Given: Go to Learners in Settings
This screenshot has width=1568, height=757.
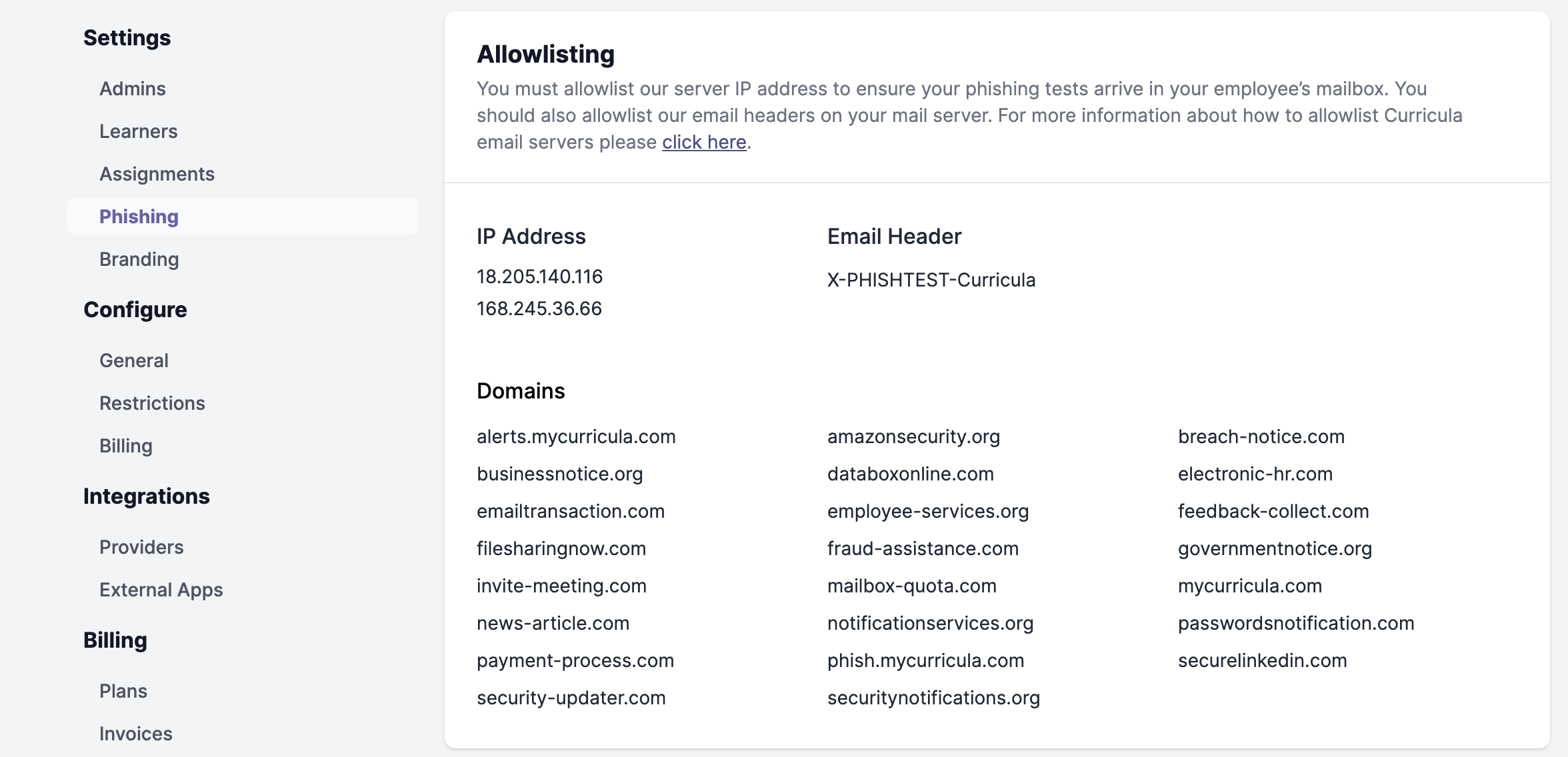Looking at the screenshot, I should pos(138,131).
